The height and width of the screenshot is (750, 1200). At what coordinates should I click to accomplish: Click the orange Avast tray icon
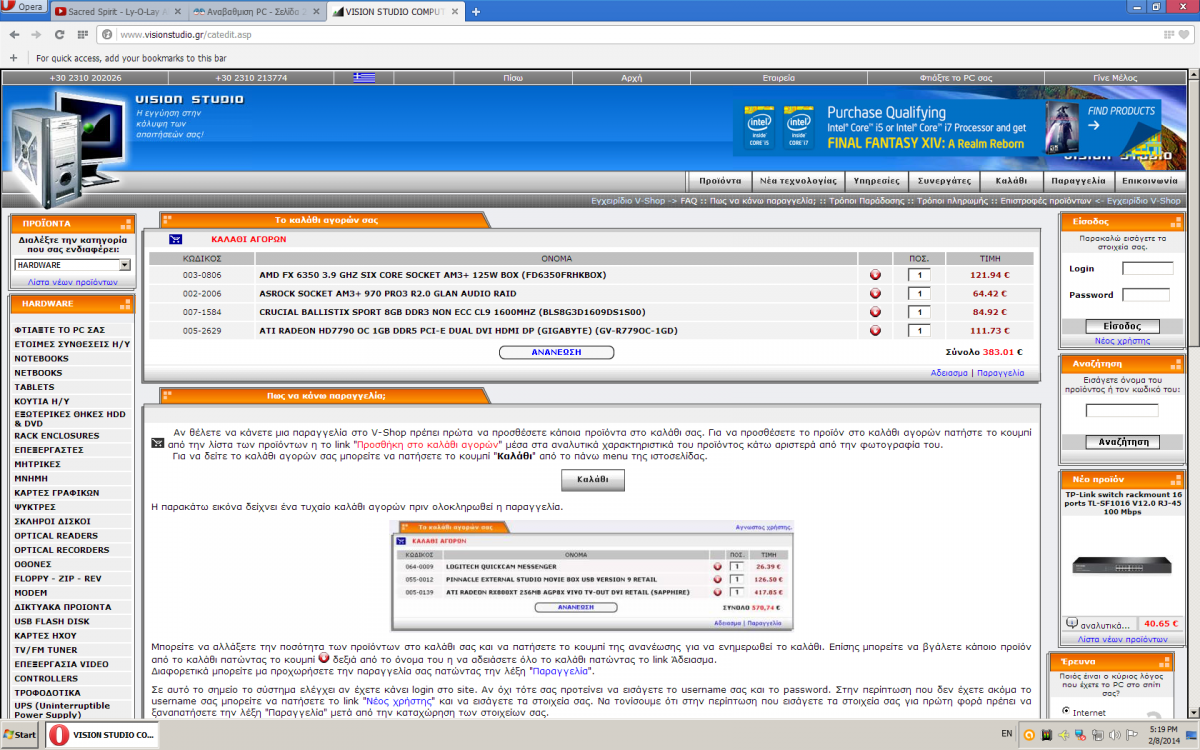point(1029,735)
